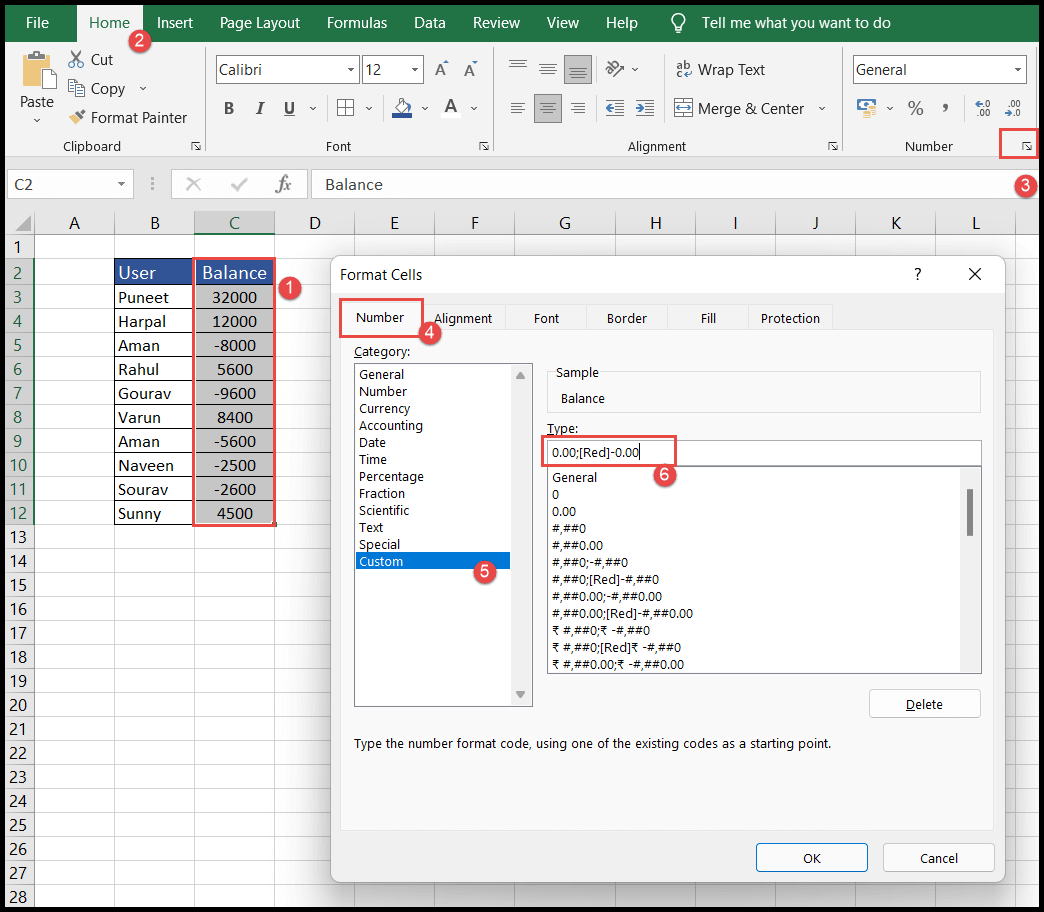Select the Format Painter tool
Viewport: 1044px width, 912px height.
[x=128, y=117]
